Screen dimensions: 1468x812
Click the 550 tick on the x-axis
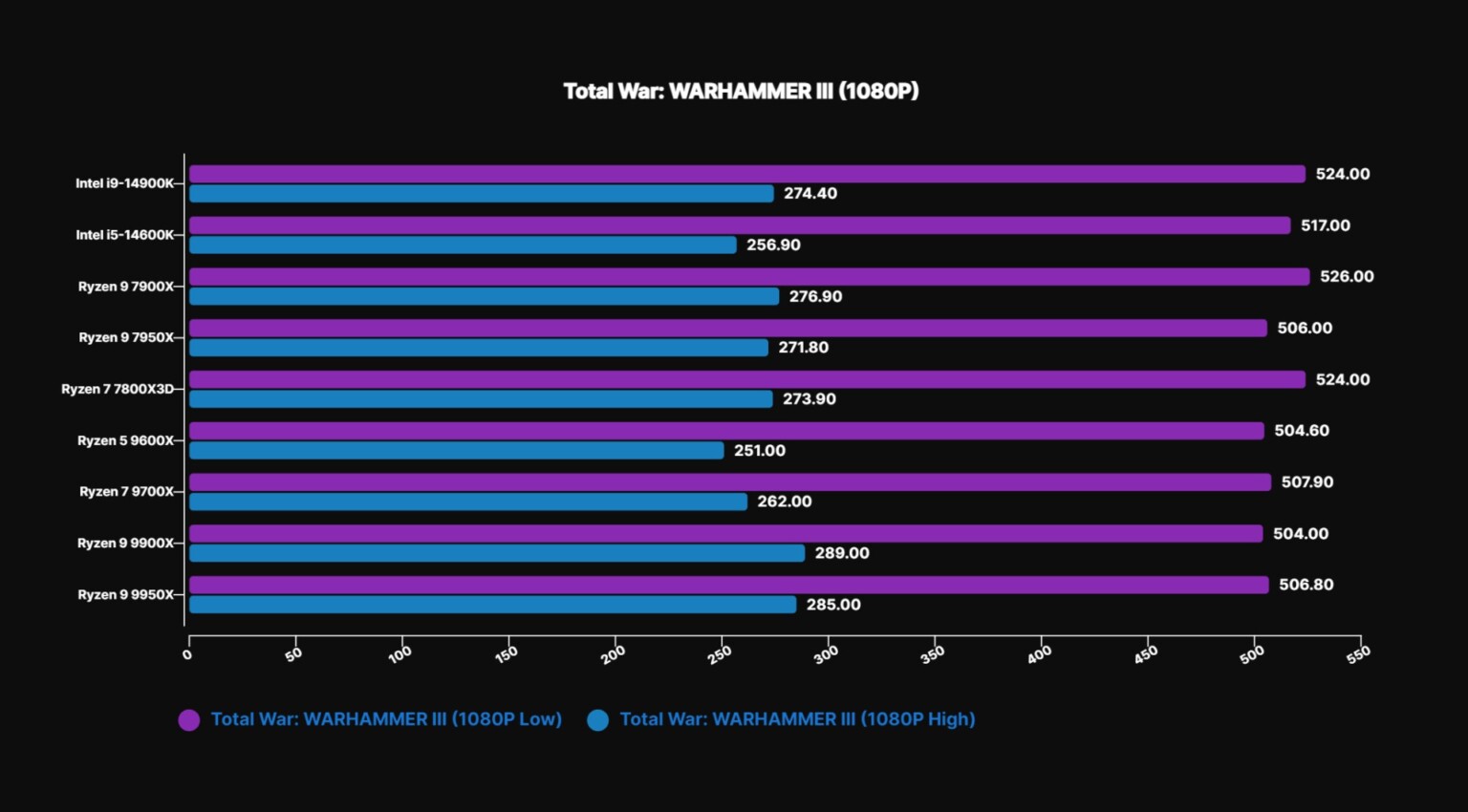coord(1359,653)
